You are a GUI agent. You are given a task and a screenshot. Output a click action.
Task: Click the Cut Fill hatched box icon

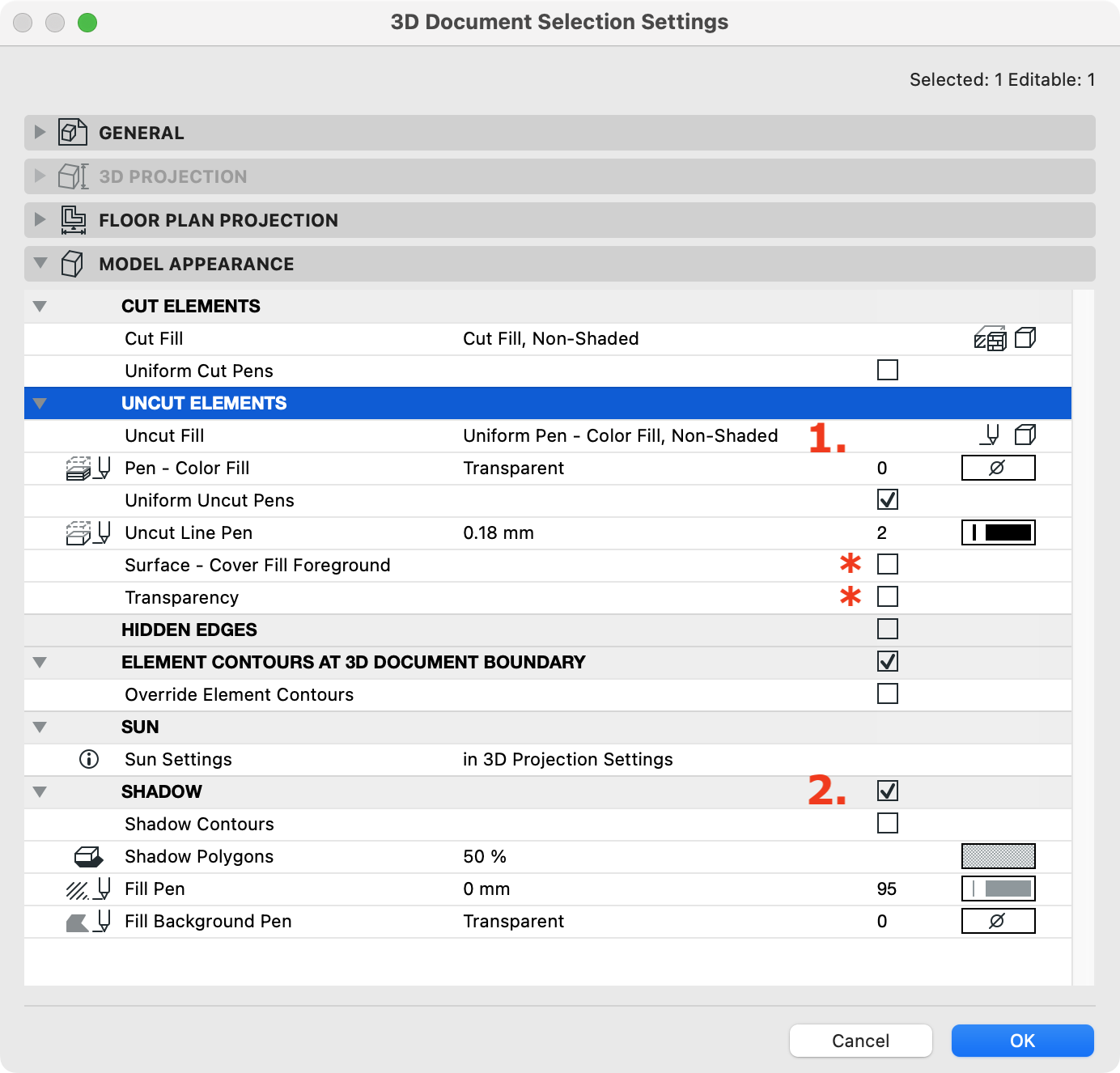coord(991,339)
